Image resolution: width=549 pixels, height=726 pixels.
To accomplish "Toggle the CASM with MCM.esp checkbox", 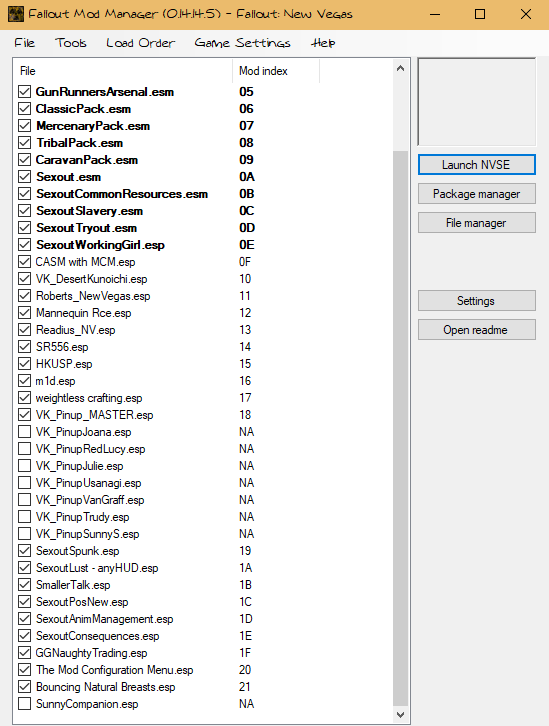I will click(24, 262).
